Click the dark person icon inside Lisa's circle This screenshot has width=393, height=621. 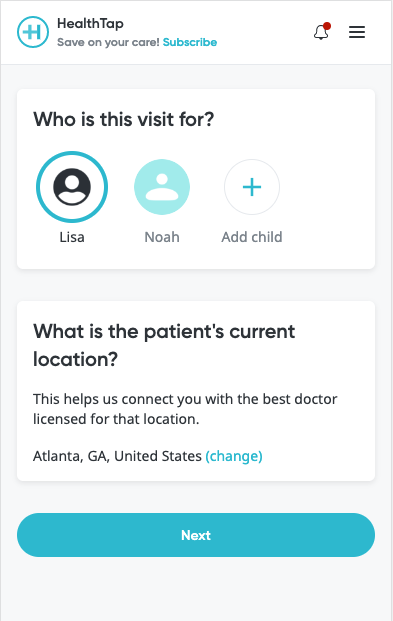click(x=72, y=187)
